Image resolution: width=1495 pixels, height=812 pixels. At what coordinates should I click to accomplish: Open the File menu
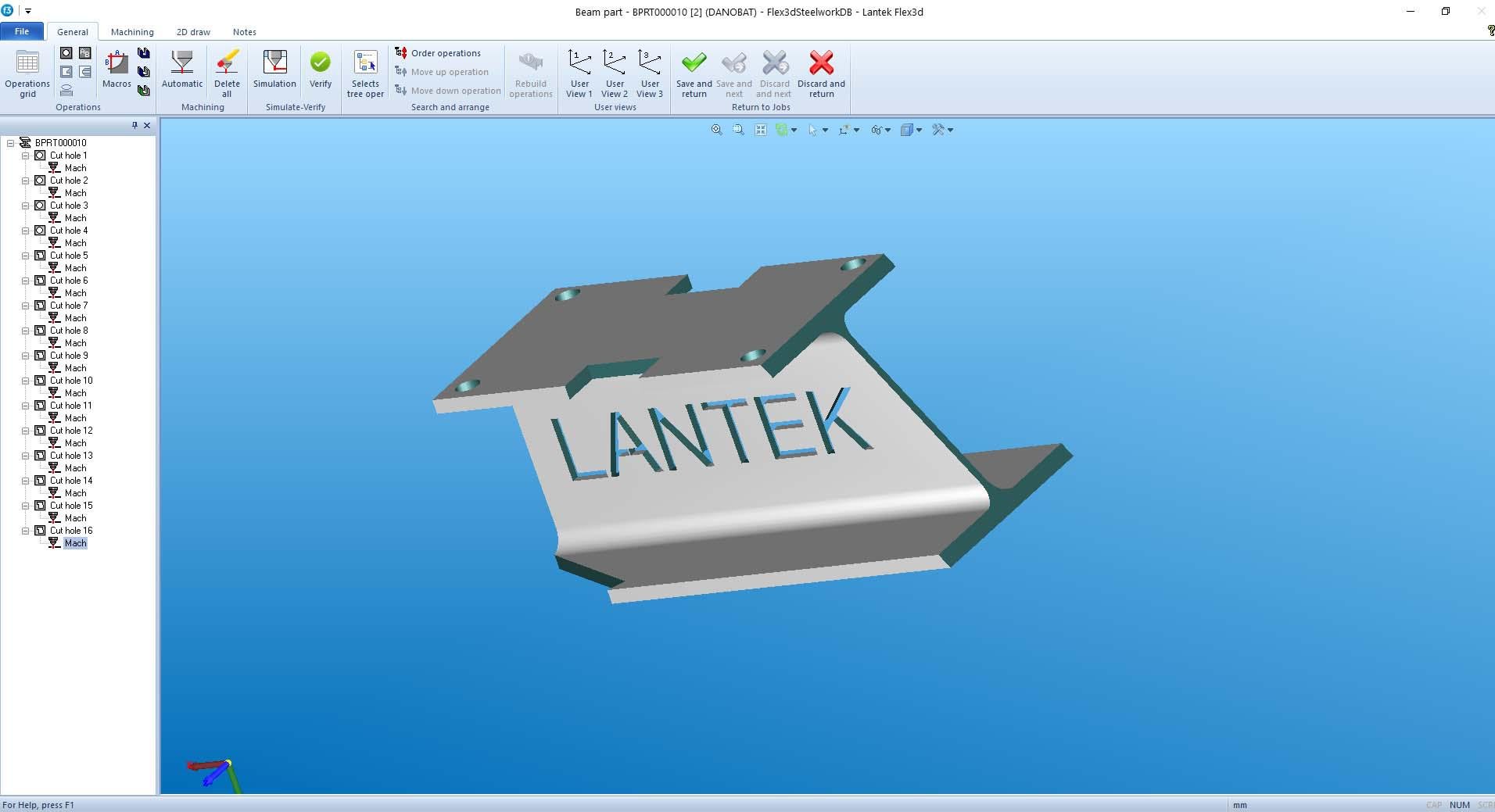(x=22, y=31)
